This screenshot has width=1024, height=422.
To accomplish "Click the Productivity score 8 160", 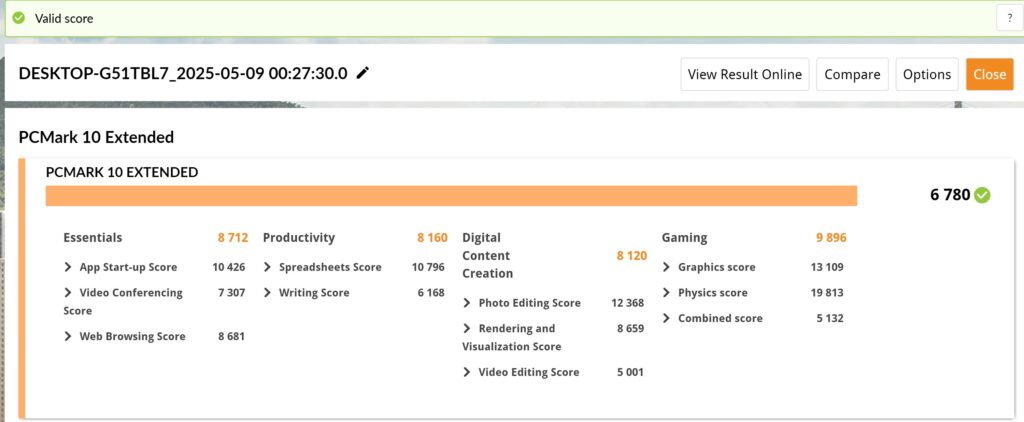I will click(x=432, y=238).
